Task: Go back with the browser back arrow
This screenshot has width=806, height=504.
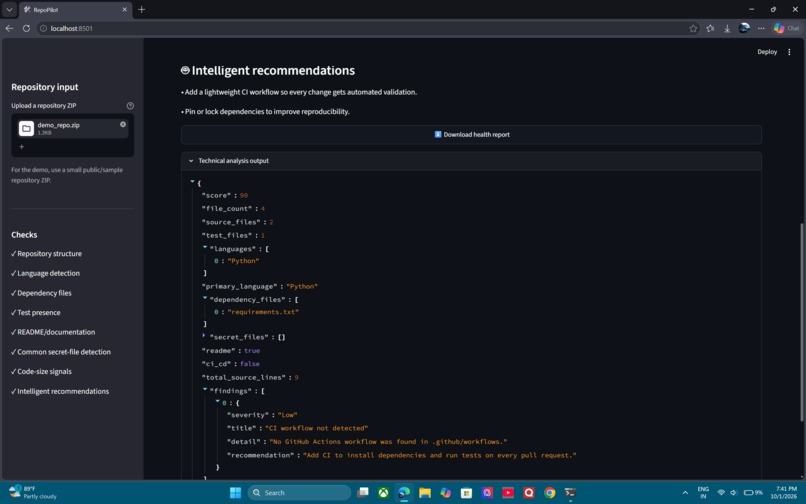Action: pos(9,28)
